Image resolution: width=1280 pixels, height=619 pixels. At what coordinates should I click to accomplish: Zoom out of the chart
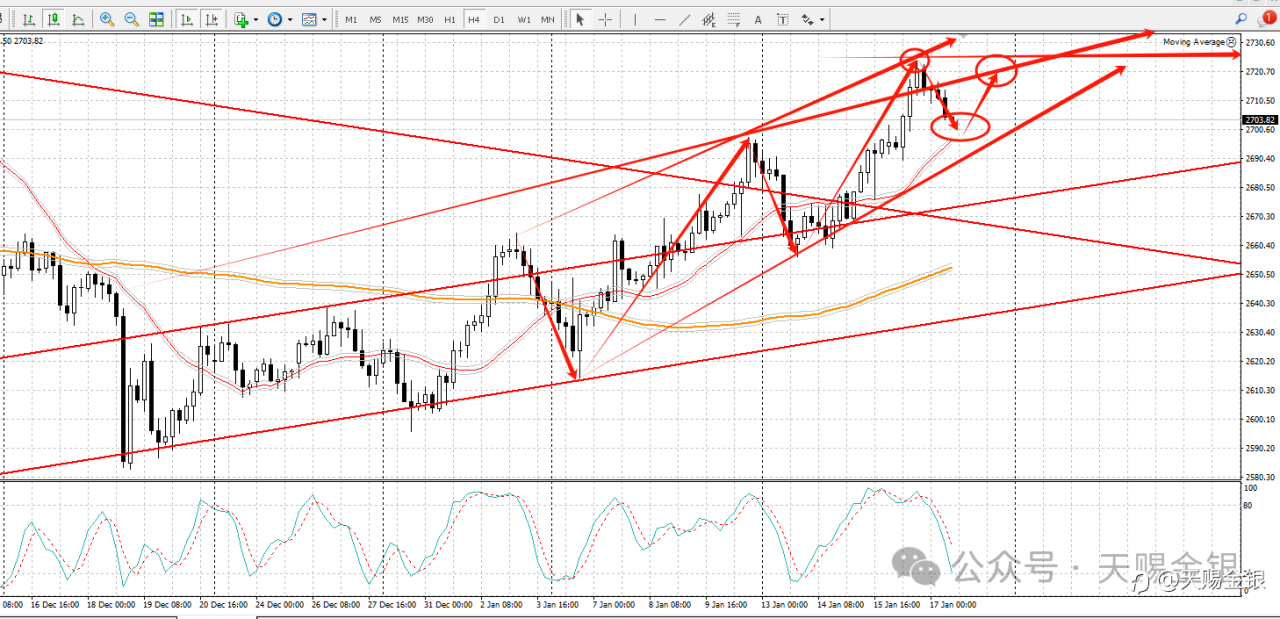coord(131,19)
